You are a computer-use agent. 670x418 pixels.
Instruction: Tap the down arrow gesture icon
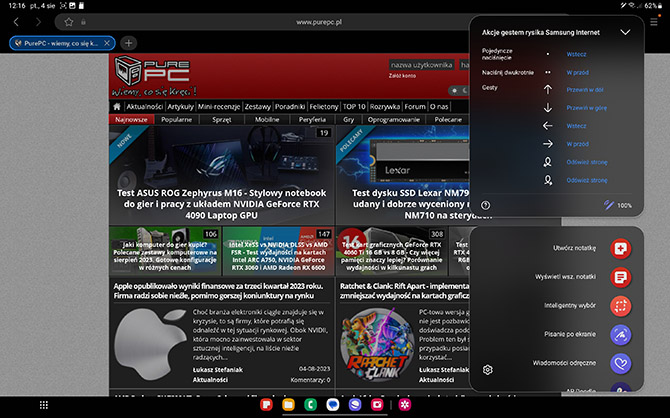tap(547, 108)
